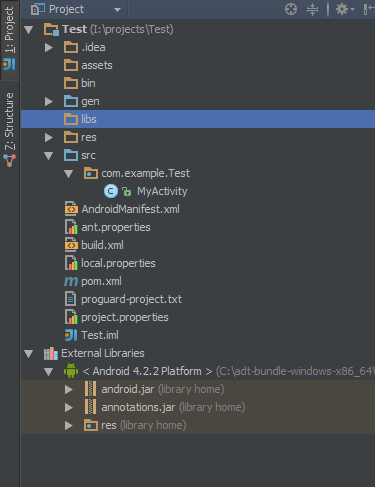Click the gen source folder icon

click(x=71, y=101)
